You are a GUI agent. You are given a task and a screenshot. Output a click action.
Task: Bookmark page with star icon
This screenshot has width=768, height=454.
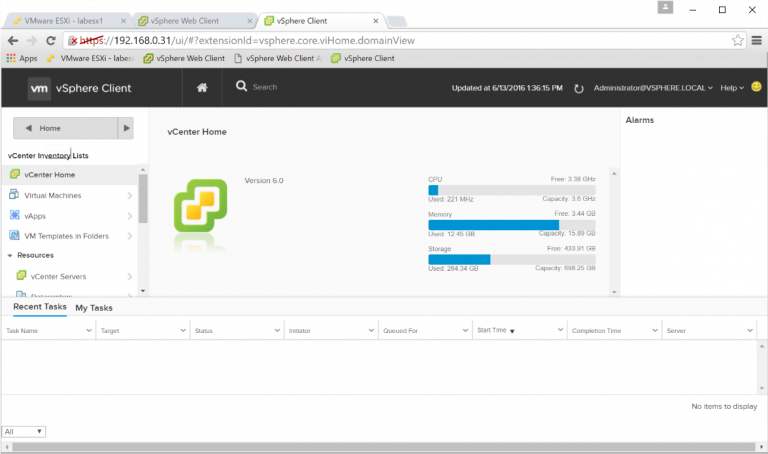click(738, 40)
